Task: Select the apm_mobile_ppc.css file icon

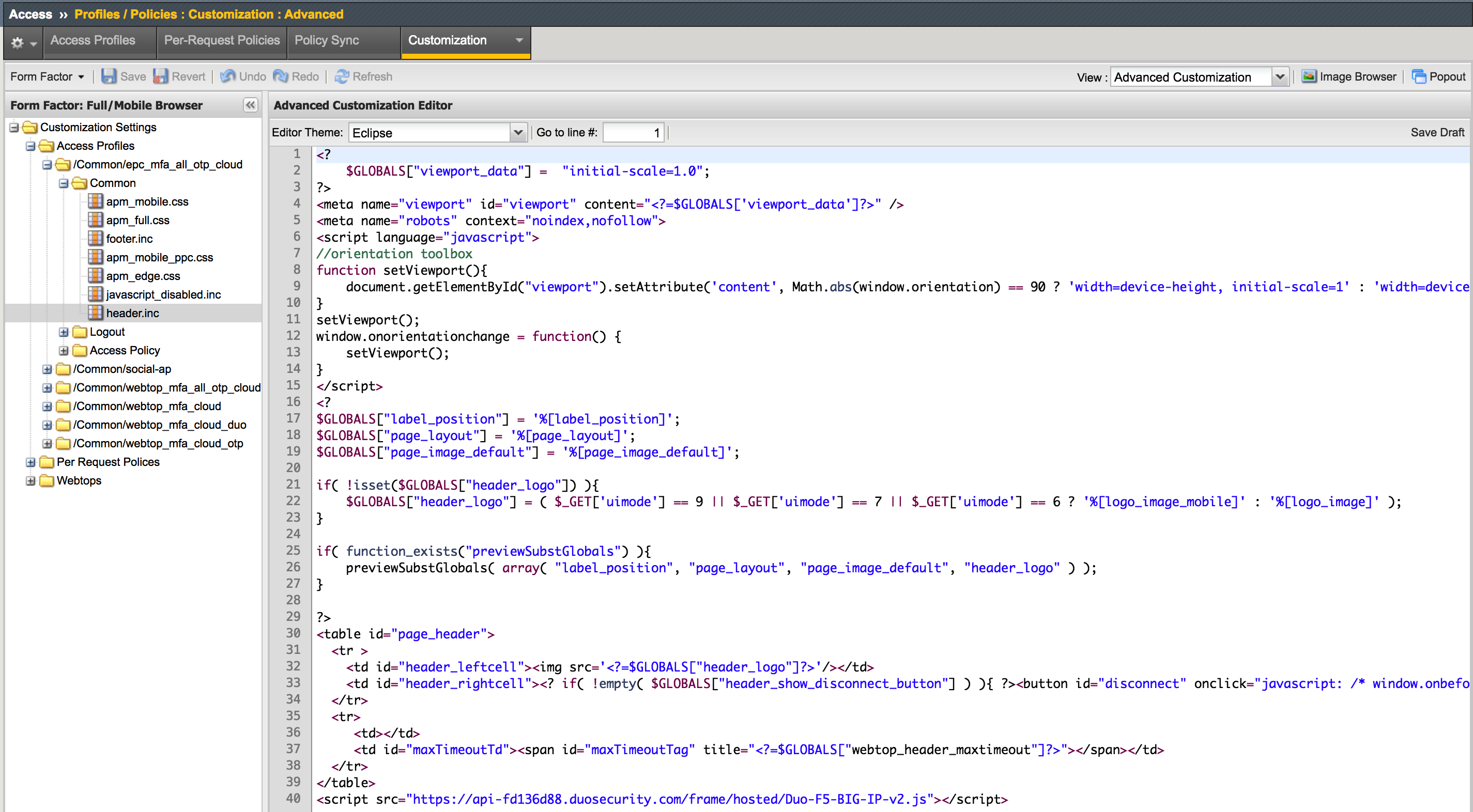Action: pyautogui.click(x=96, y=257)
